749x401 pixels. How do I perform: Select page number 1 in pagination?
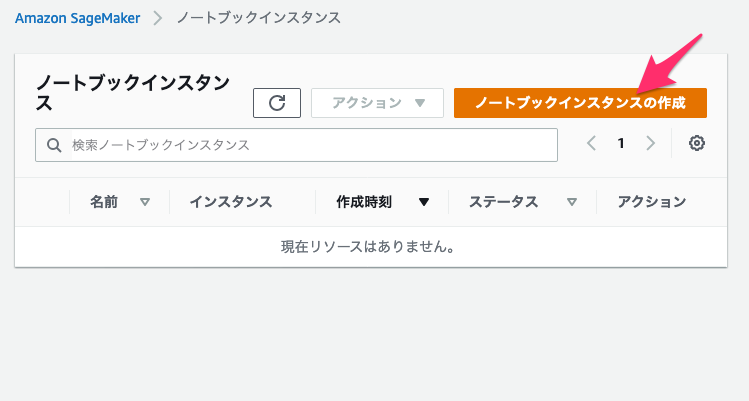pos(621,143)
